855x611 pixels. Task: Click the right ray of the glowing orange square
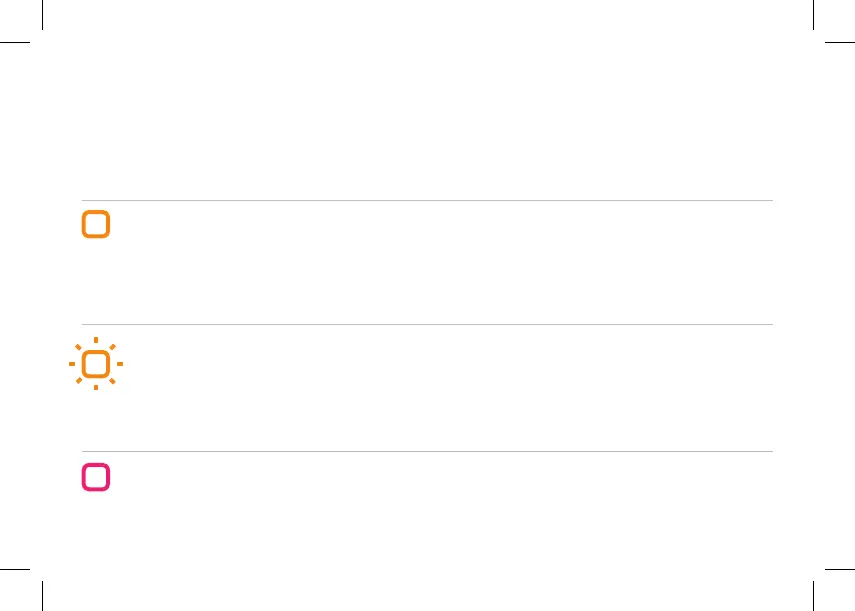(120, 364)
